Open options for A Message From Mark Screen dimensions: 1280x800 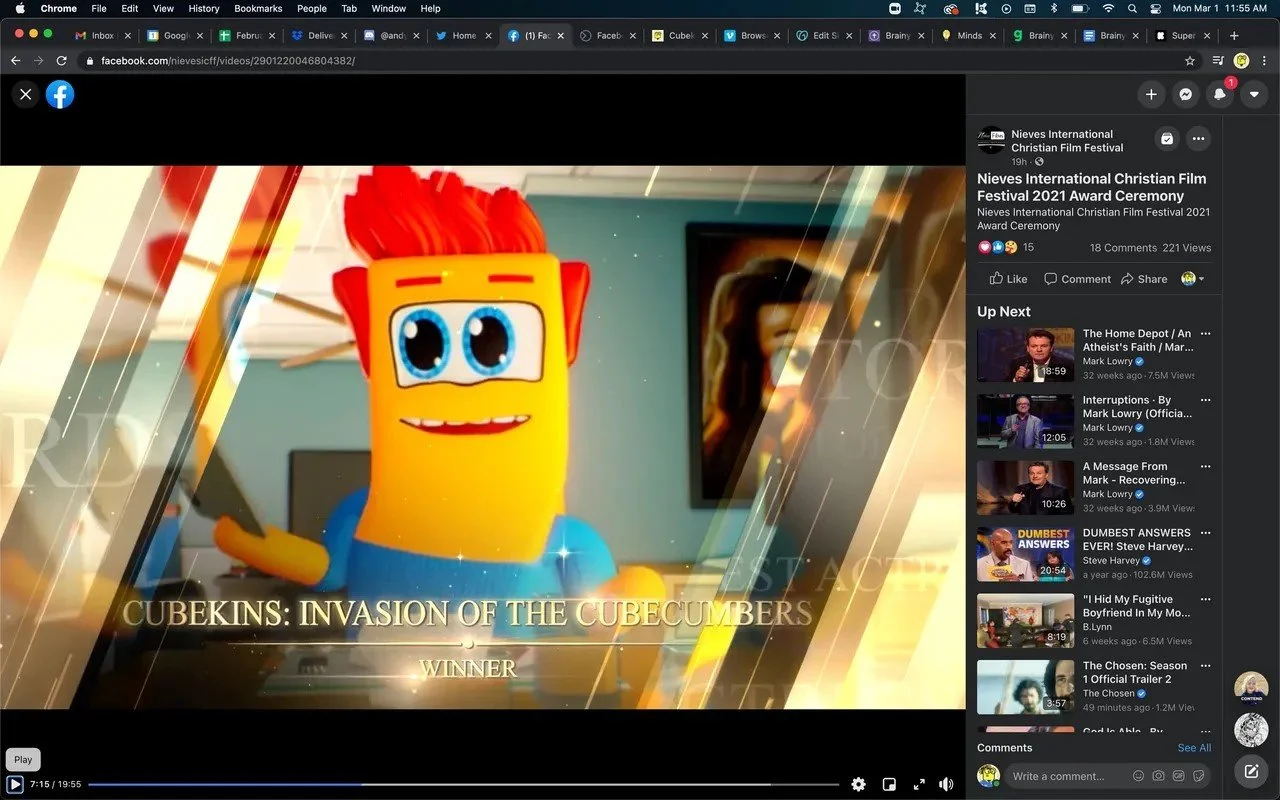pos(1205,466)
